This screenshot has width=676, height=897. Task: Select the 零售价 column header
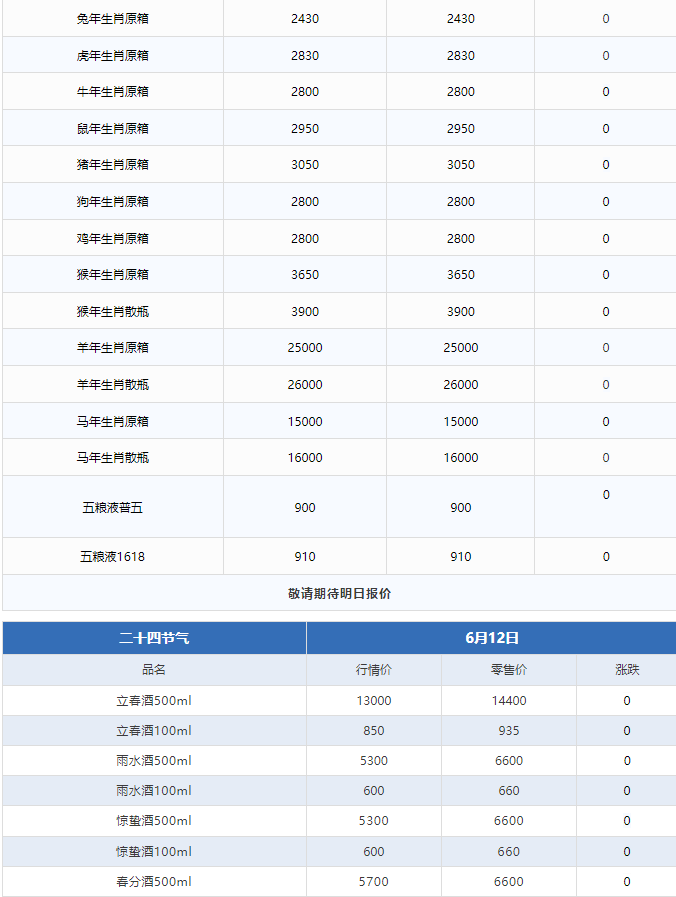click(x=509, y=670)
